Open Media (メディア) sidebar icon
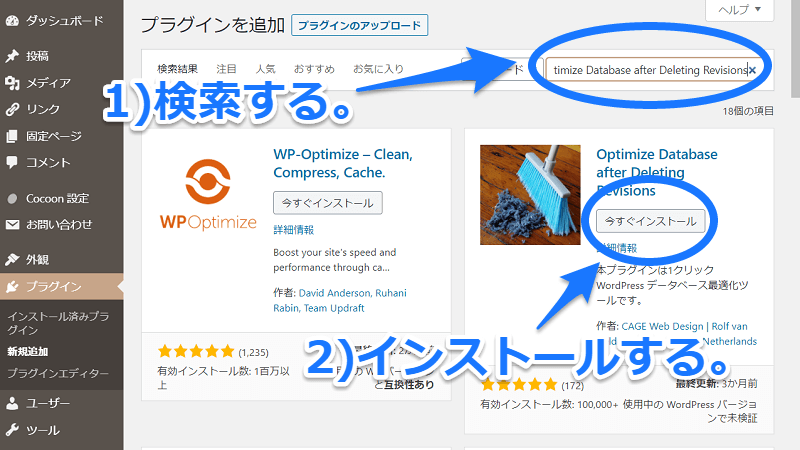 (12, 83)
